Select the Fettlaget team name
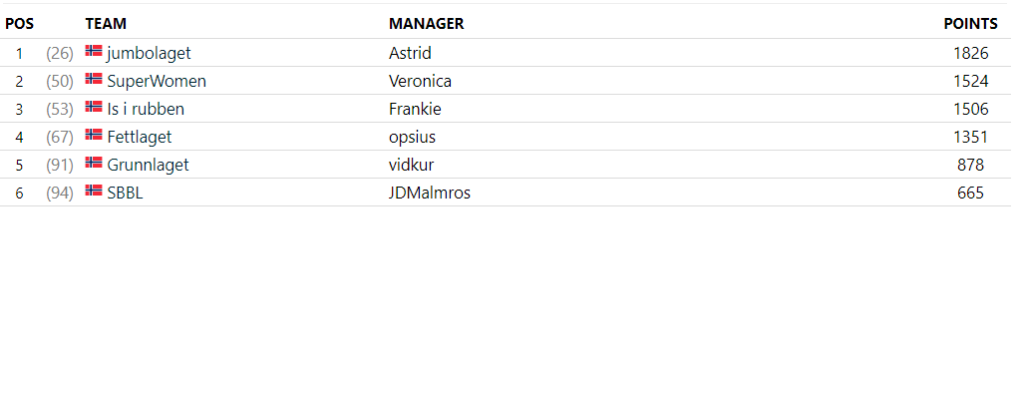 pyautogui.click(x=139, y=137)
